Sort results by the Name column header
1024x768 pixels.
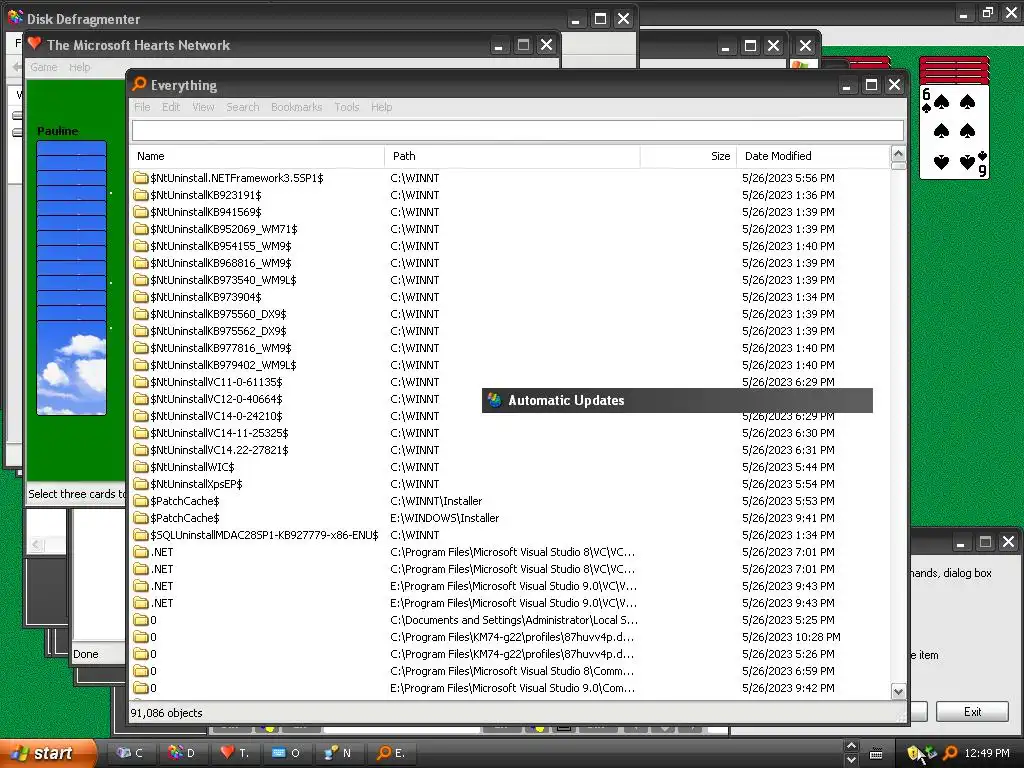pos(257,156)
